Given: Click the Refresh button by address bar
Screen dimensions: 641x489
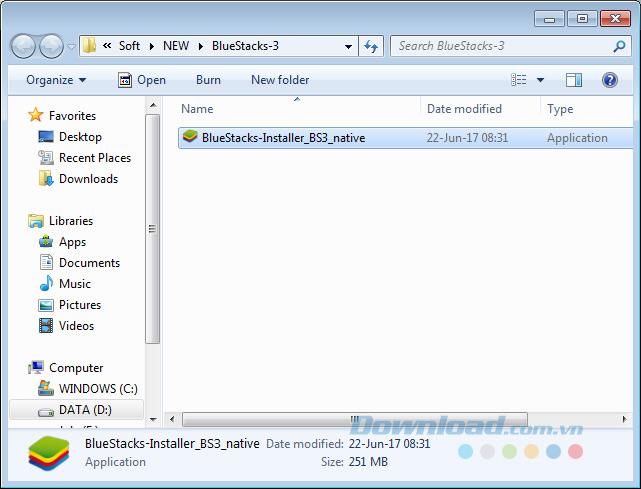Looking at the screenshot, I should 371,46.
